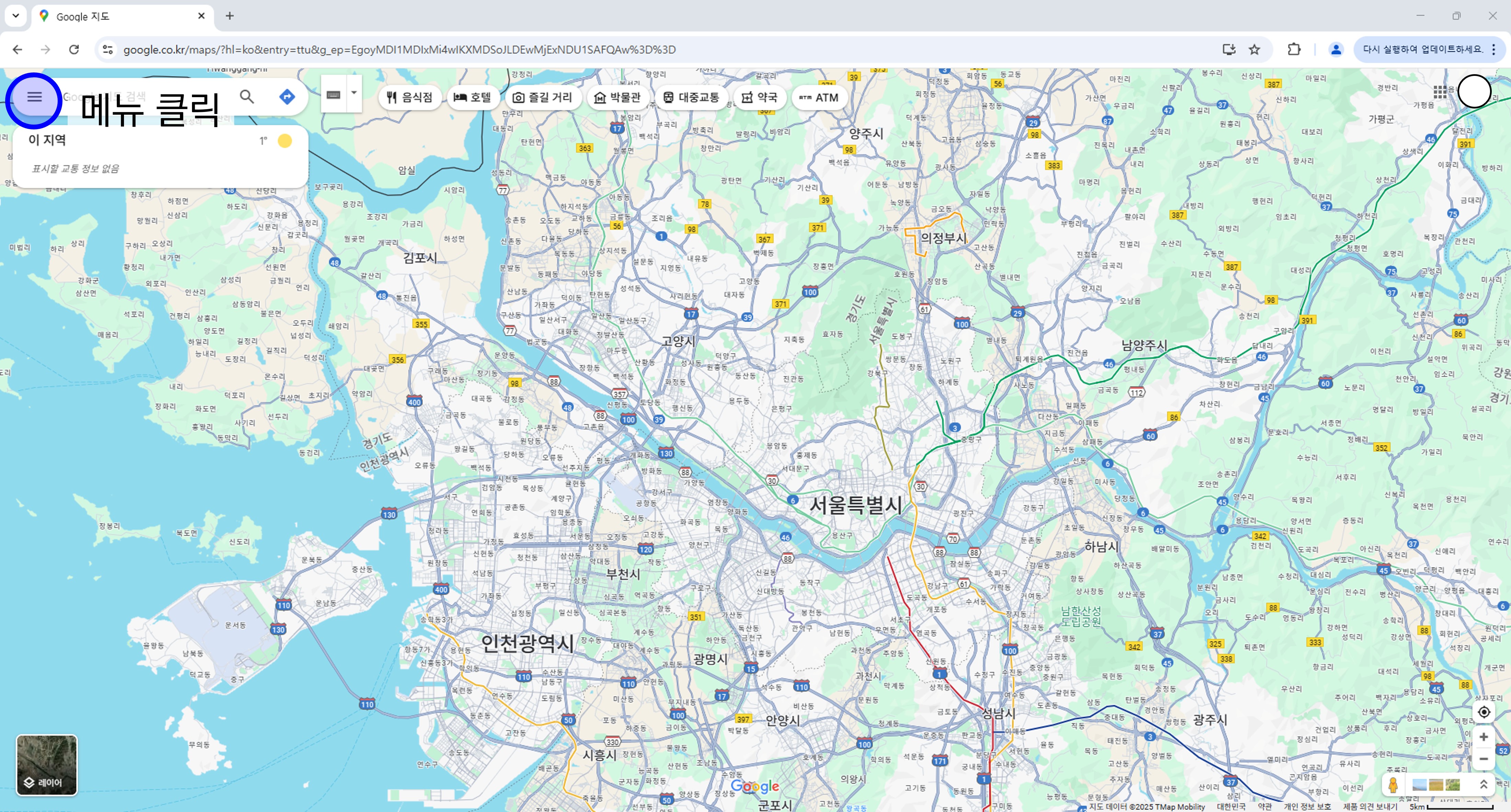
Task: Bookmark this page with the star icon
Action: click(x=1254, y=49)
